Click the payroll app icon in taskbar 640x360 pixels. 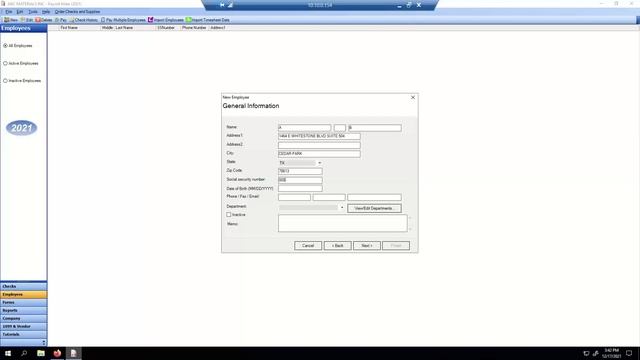pos(73,353)
